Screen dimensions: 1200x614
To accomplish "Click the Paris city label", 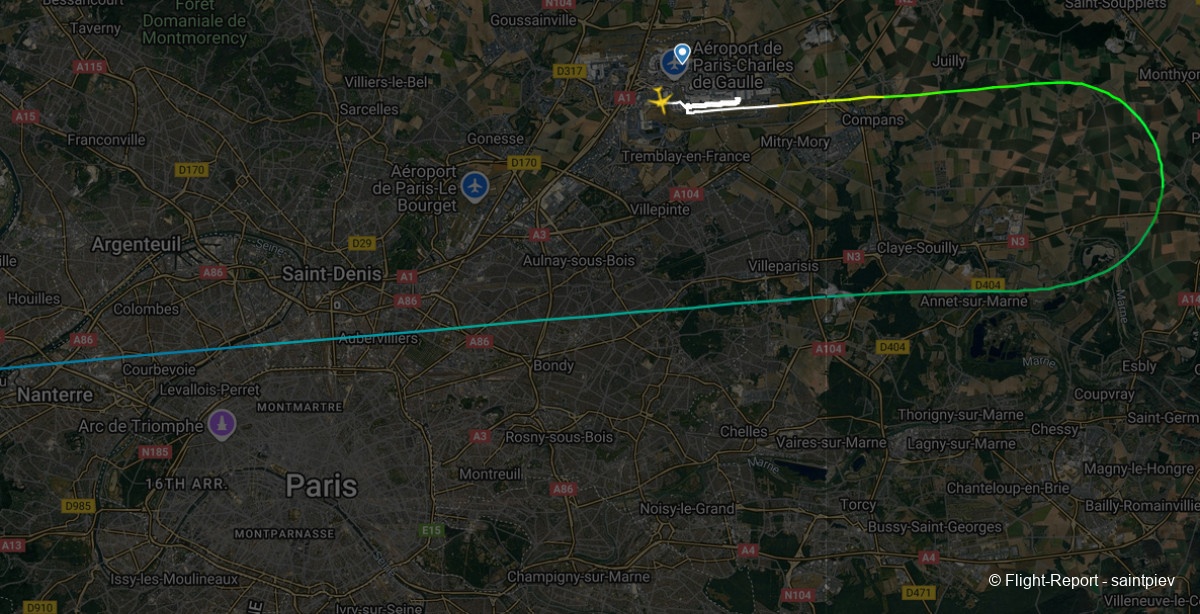I will click(321, 486).
